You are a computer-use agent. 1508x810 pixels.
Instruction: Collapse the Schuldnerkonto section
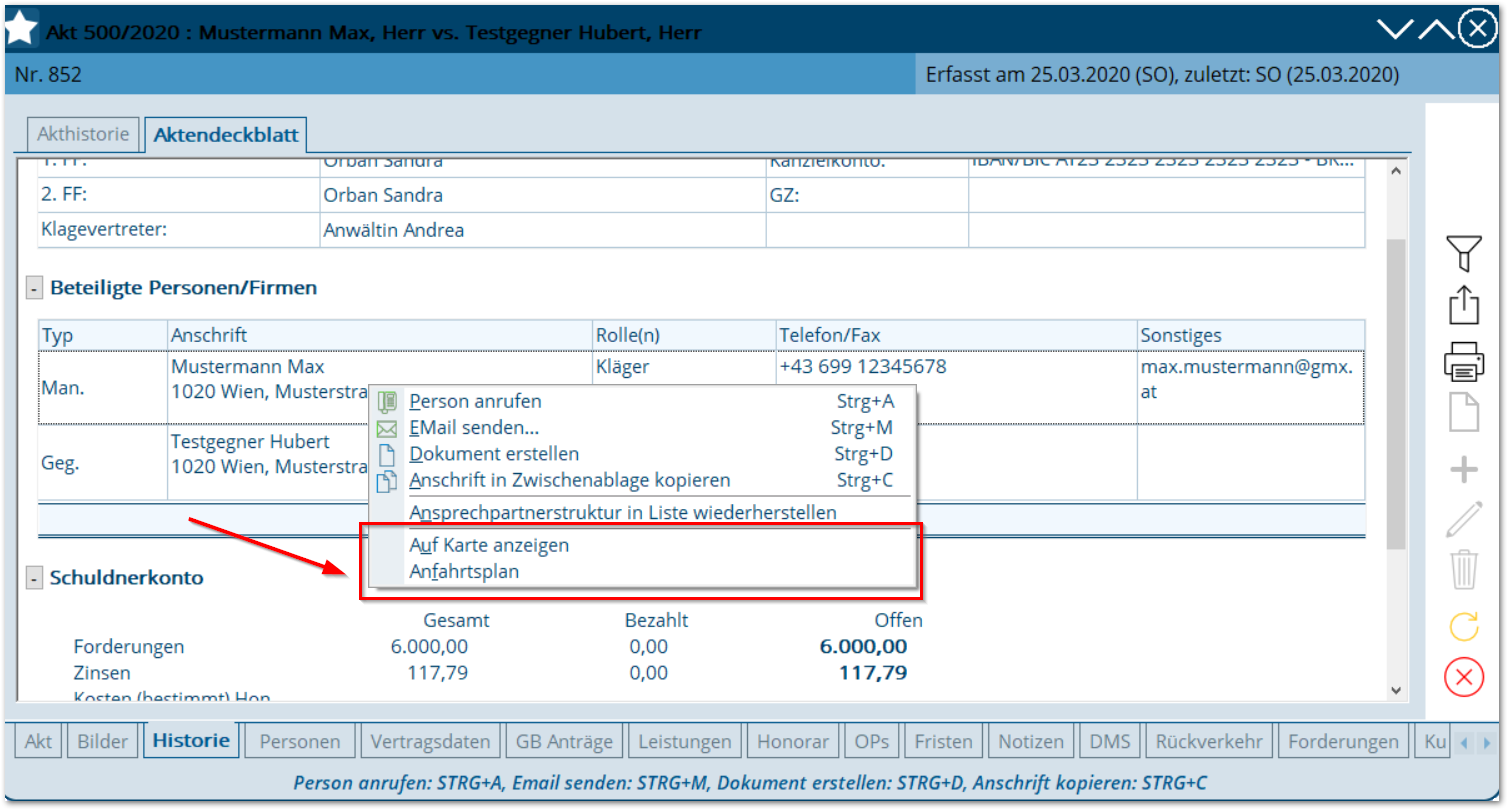coord(34,578)
